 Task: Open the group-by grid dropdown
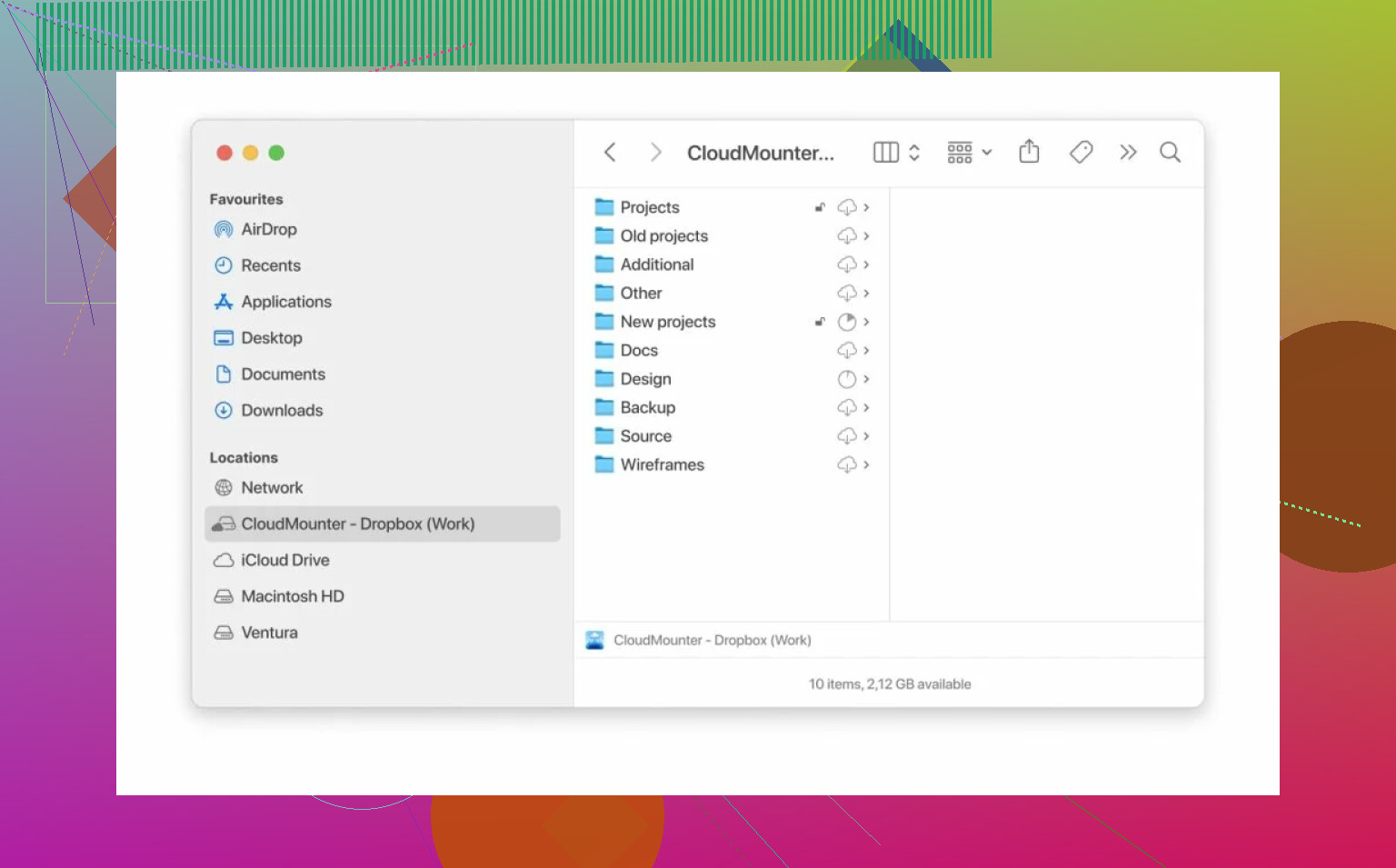click(x=969, y=153)
